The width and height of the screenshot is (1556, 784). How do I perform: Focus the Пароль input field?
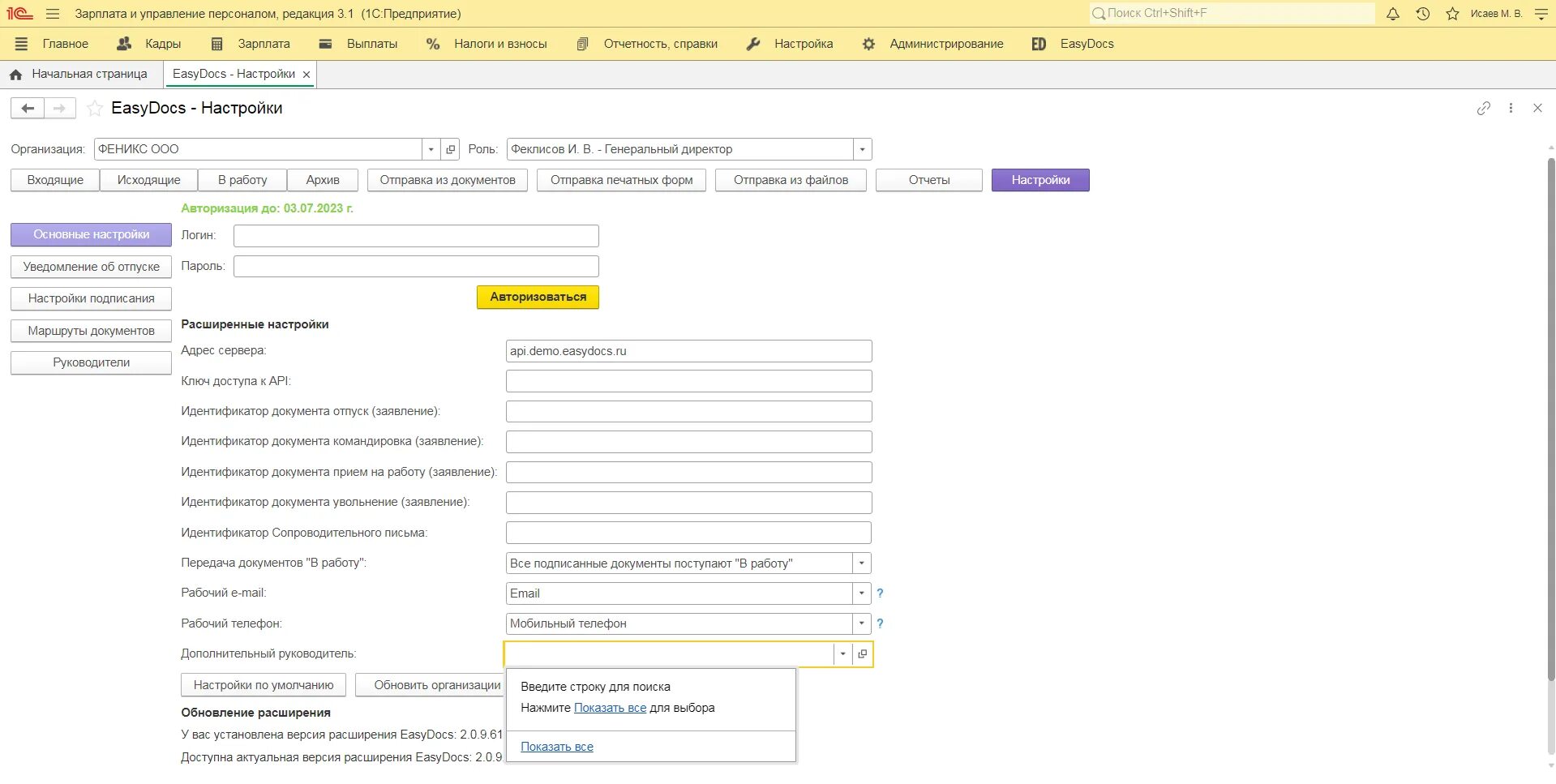pos(416,266)
